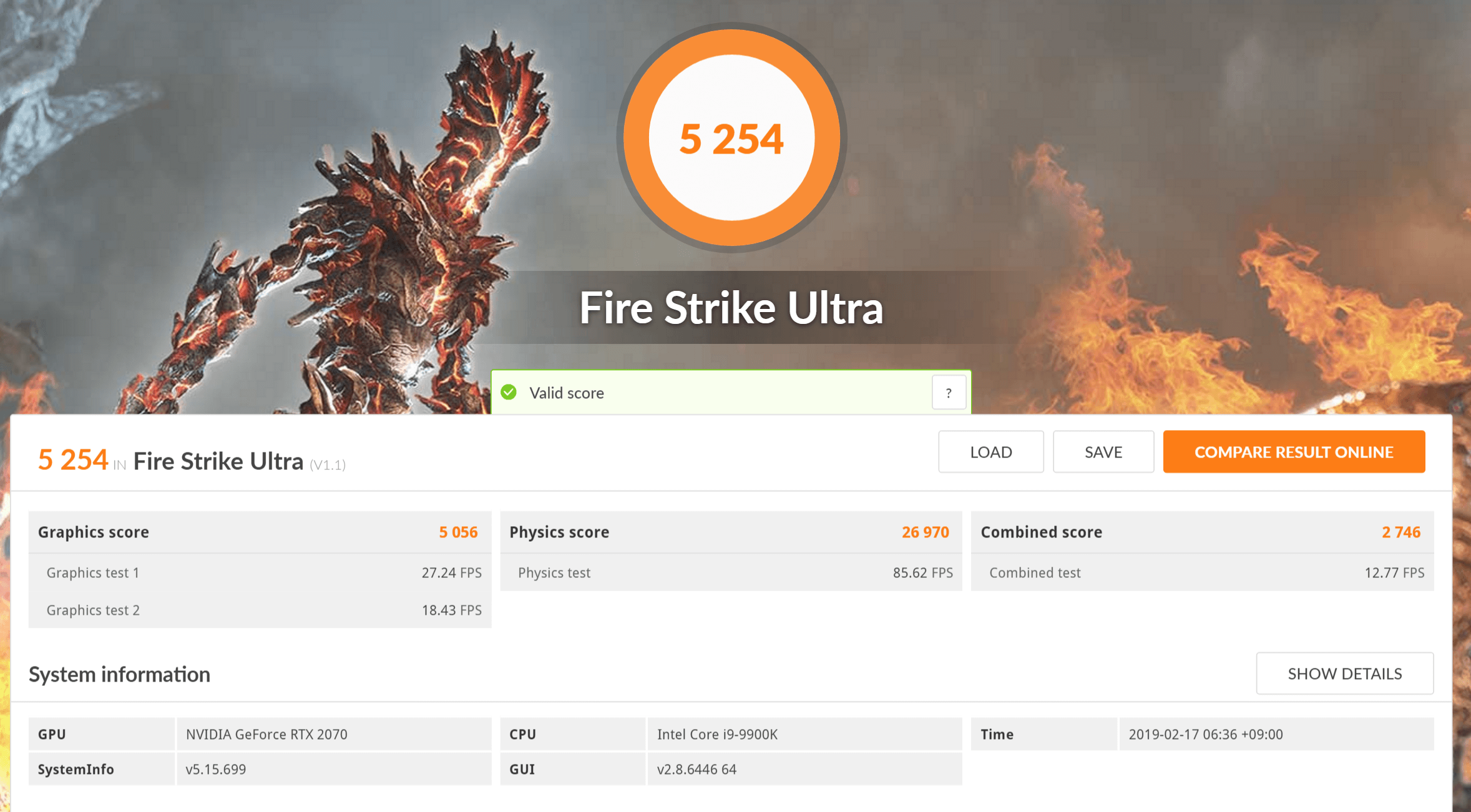Viewport: 1471px width, 812px height.
Task: Select the Graphics test 2 row label
Action: [x=93, y=610]
